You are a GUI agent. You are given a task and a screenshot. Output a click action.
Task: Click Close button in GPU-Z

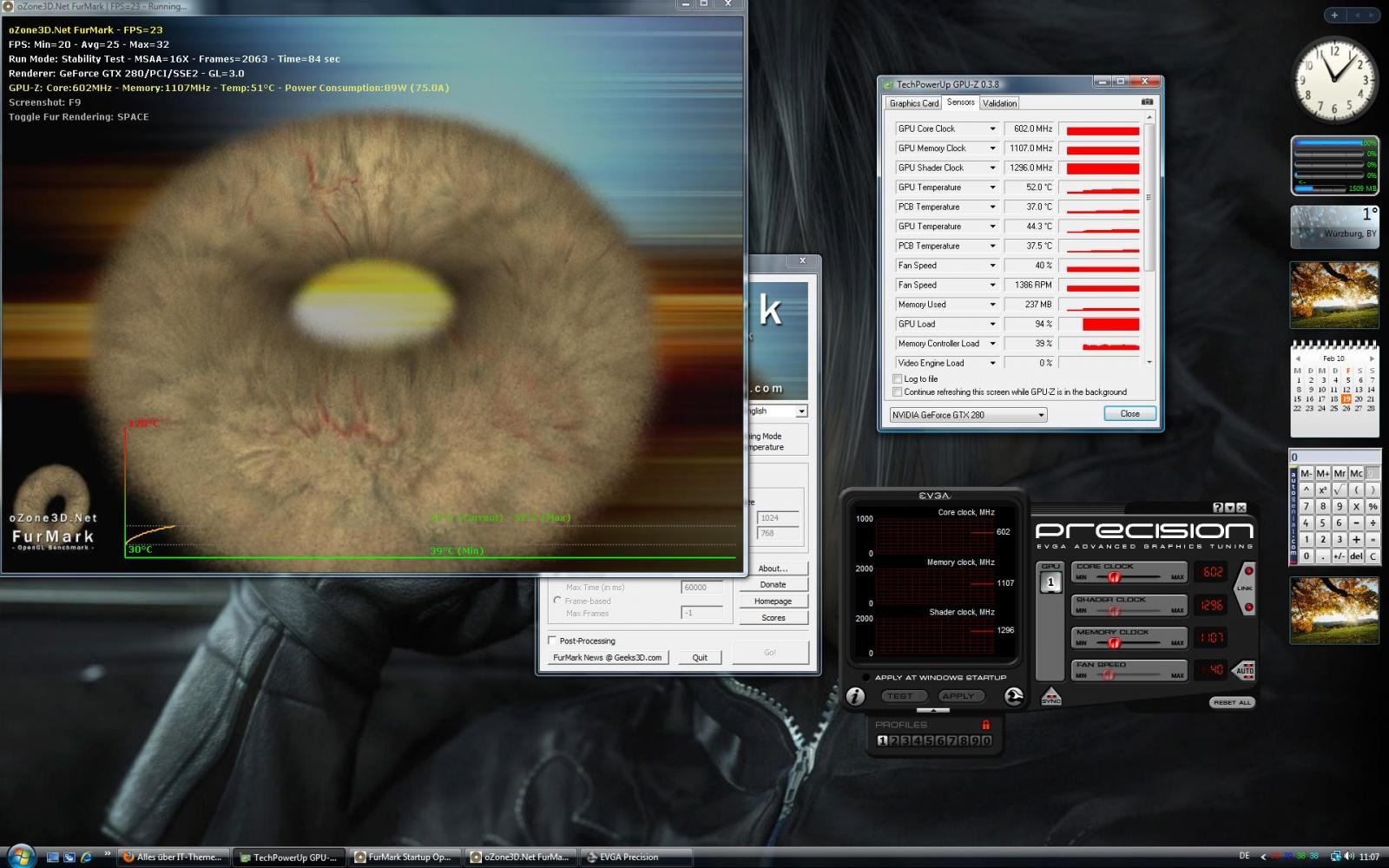point(1129,413)
